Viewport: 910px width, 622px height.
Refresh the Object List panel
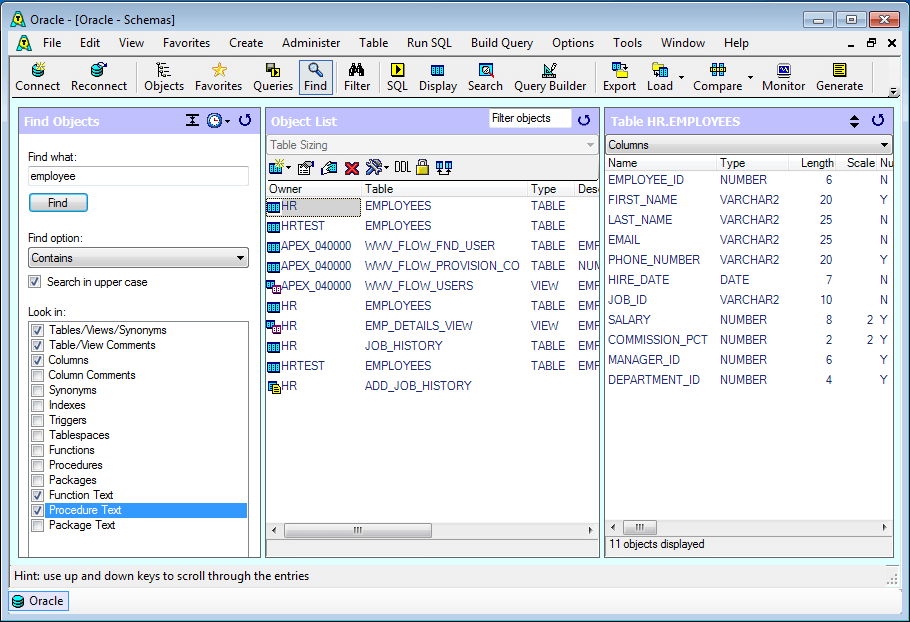click(584, 120)
